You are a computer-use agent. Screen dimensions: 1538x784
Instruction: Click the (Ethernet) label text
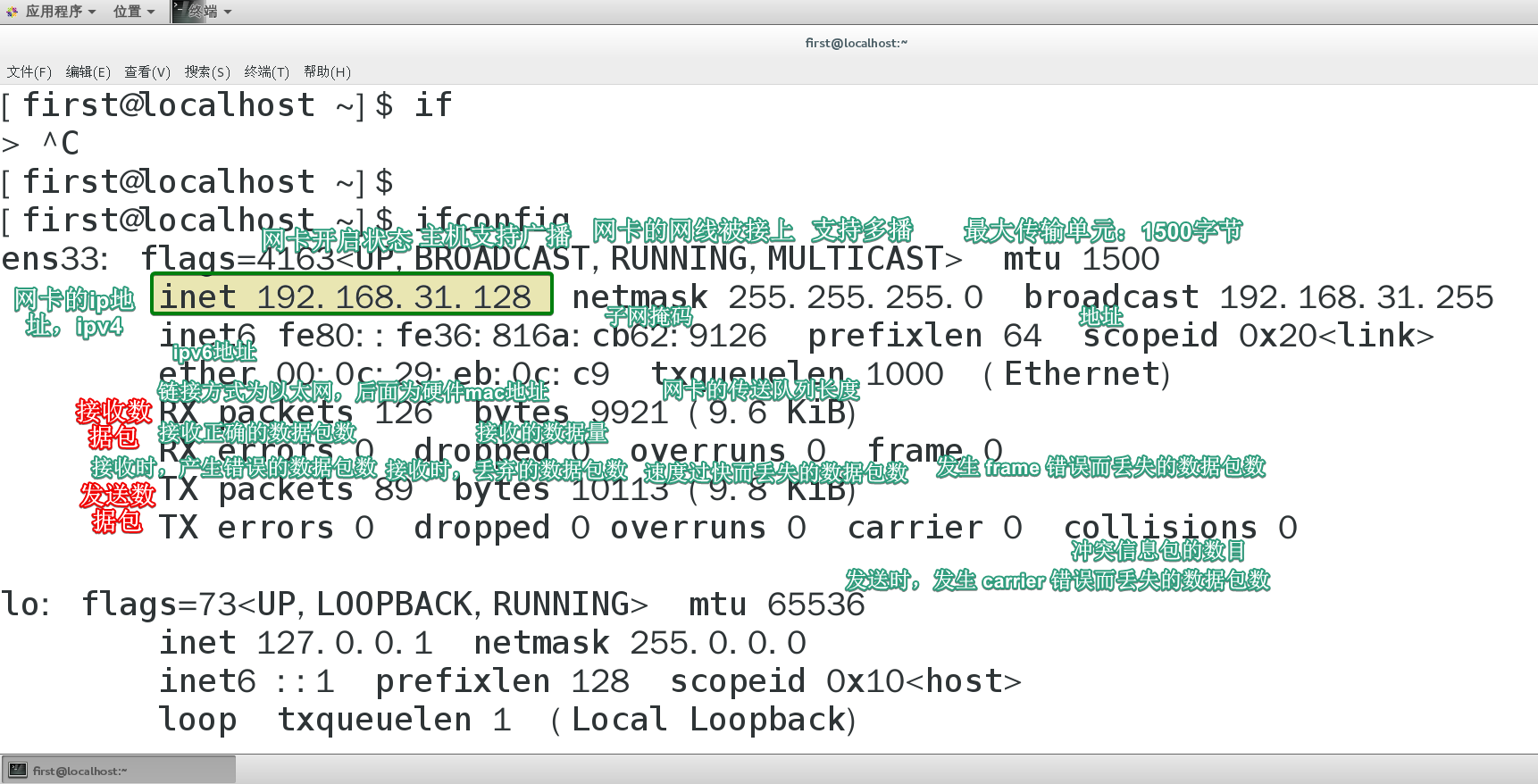(1076, 374)
